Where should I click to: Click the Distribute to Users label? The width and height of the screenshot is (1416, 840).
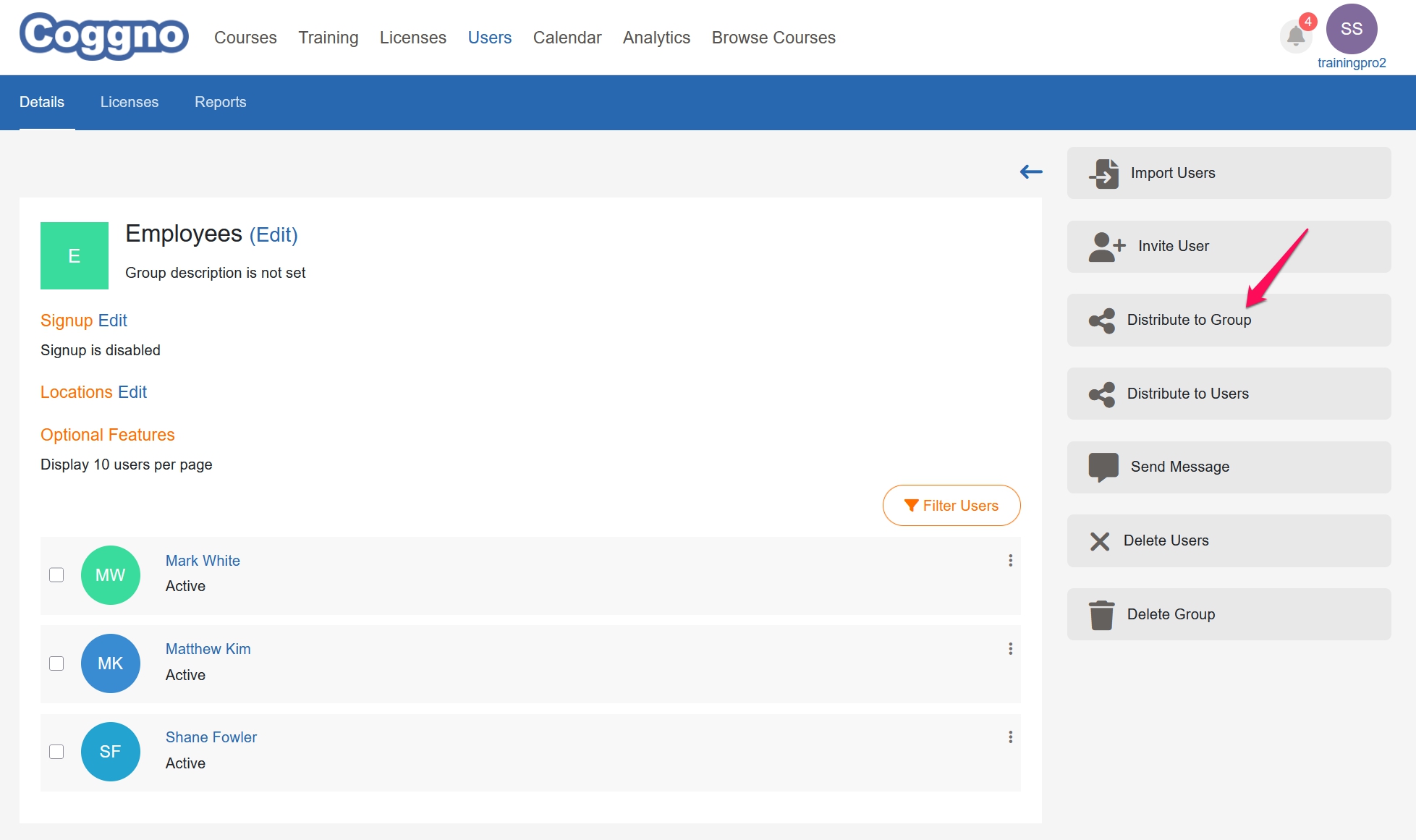[1188, 394]
